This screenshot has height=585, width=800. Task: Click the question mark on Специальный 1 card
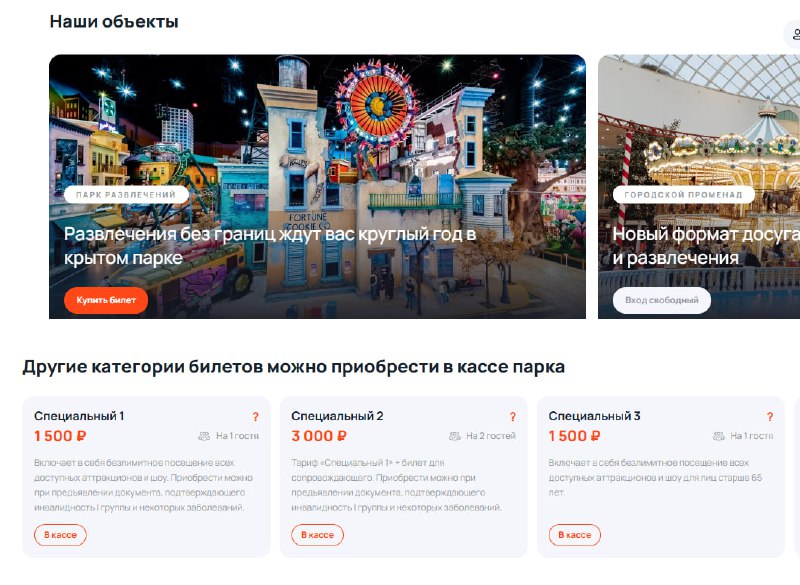click(x=256, y=417)
